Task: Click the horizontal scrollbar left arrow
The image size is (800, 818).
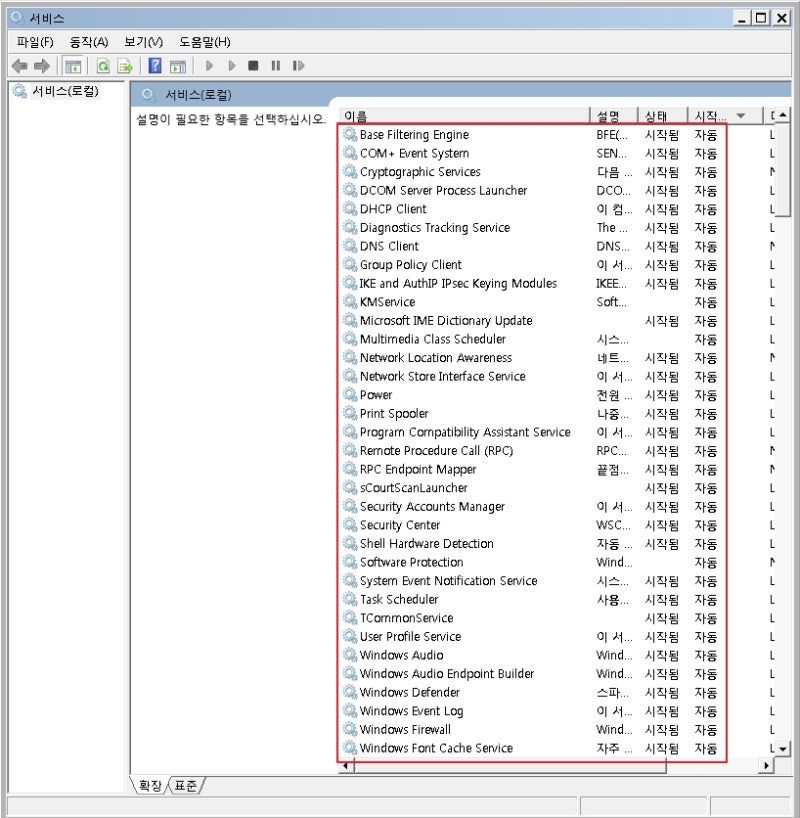Action: pyautogui.click(x=345, y=766)
